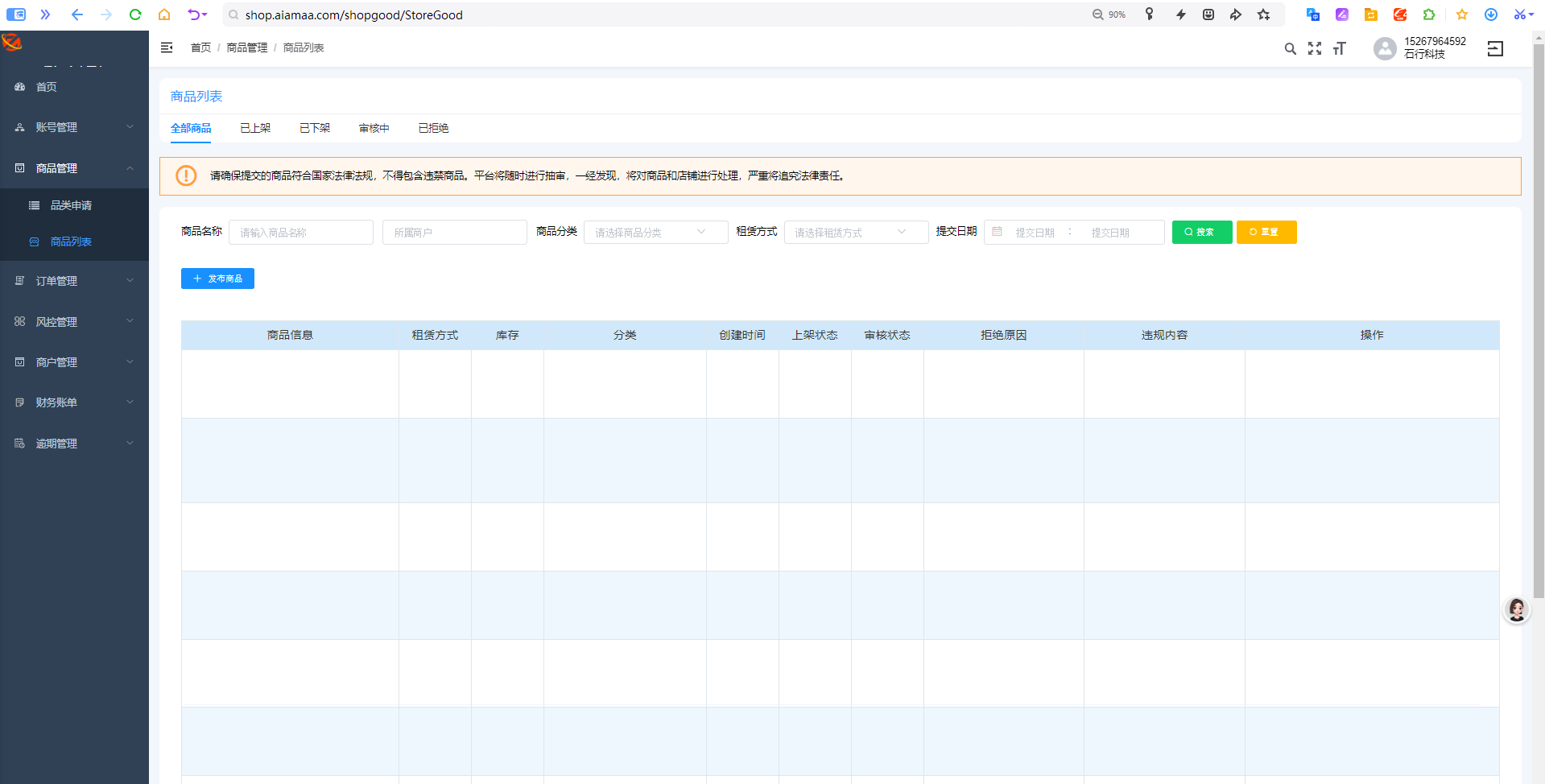Click the 90% zoom indicator in address bar
The width and height of the screenshot is (1545, 784).
point(1109,14)
